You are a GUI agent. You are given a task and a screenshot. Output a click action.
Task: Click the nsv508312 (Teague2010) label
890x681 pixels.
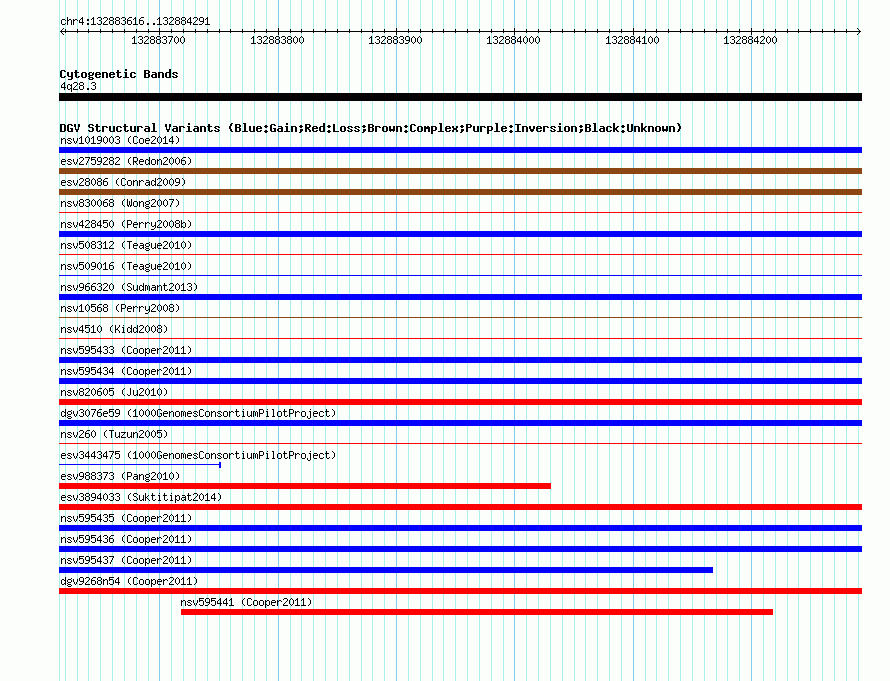126,245
